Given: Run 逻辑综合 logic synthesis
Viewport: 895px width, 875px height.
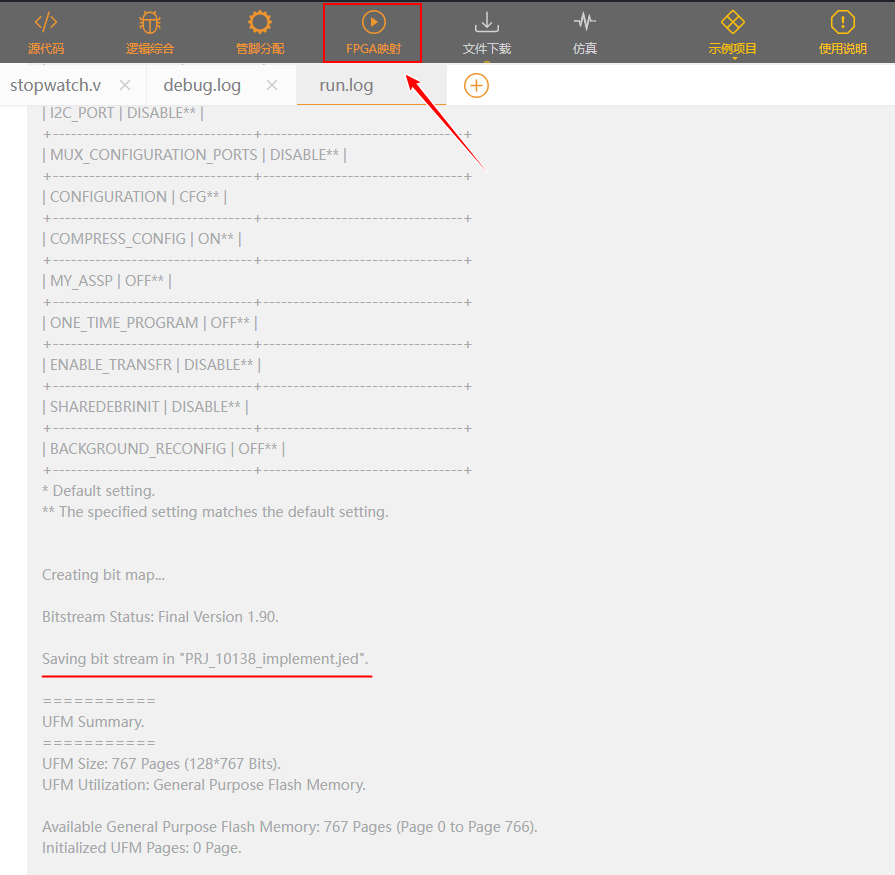Looking at the screenshot, I should click(x=149, y=32).
